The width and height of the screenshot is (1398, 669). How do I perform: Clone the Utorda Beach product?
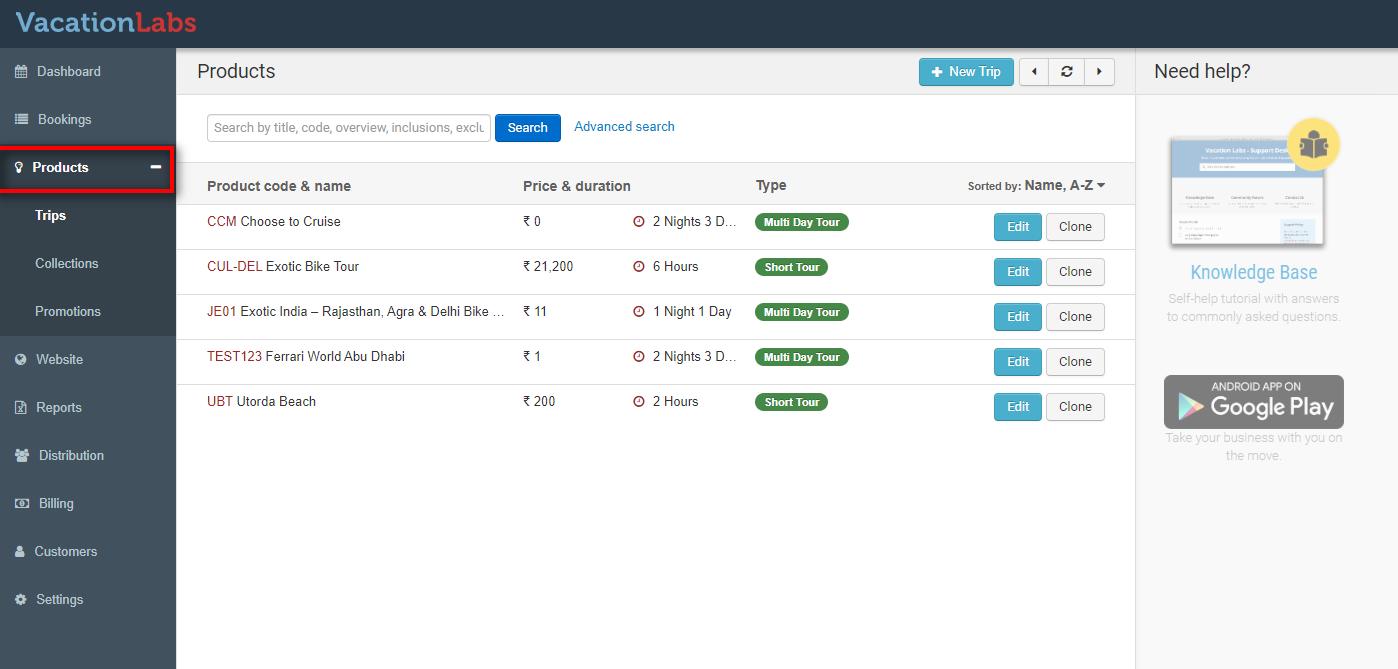click(x=1075, y=407)
